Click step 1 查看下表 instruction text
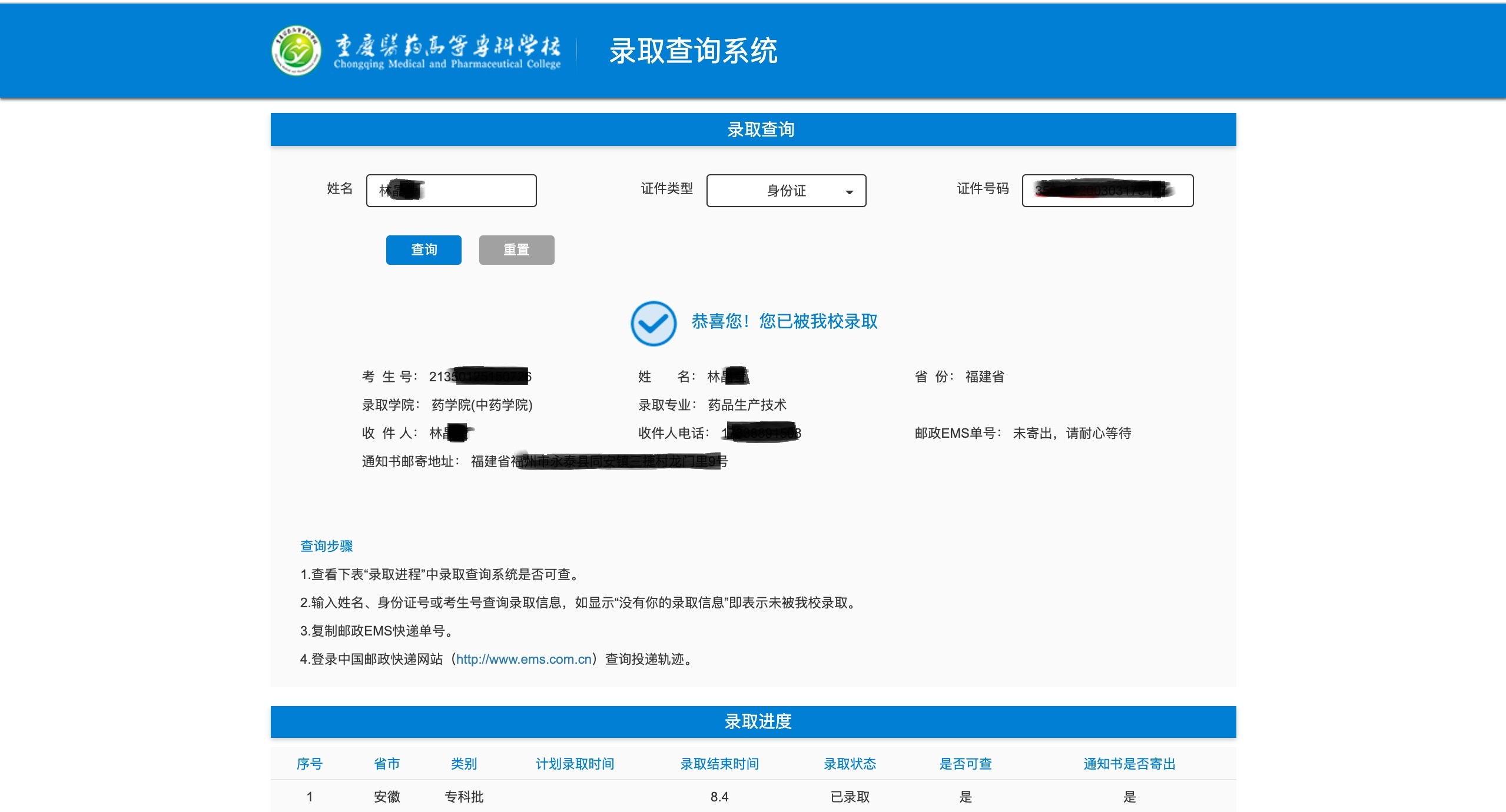The height and width of the screenshot is (812, 1506). click(x=440, y=574)
